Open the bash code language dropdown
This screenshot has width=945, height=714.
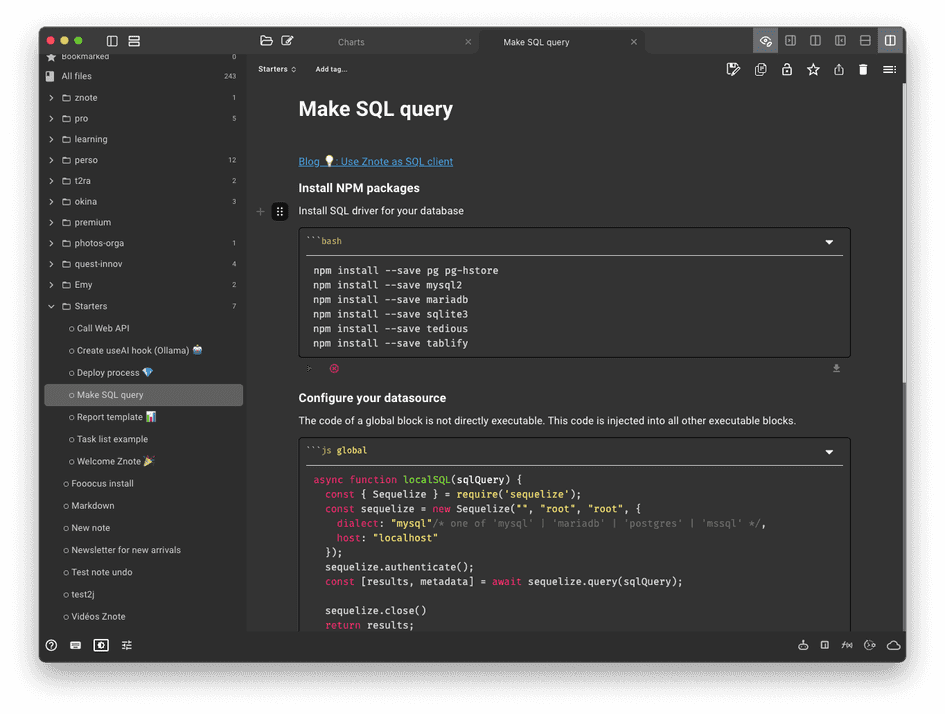[x=828, y=241]
